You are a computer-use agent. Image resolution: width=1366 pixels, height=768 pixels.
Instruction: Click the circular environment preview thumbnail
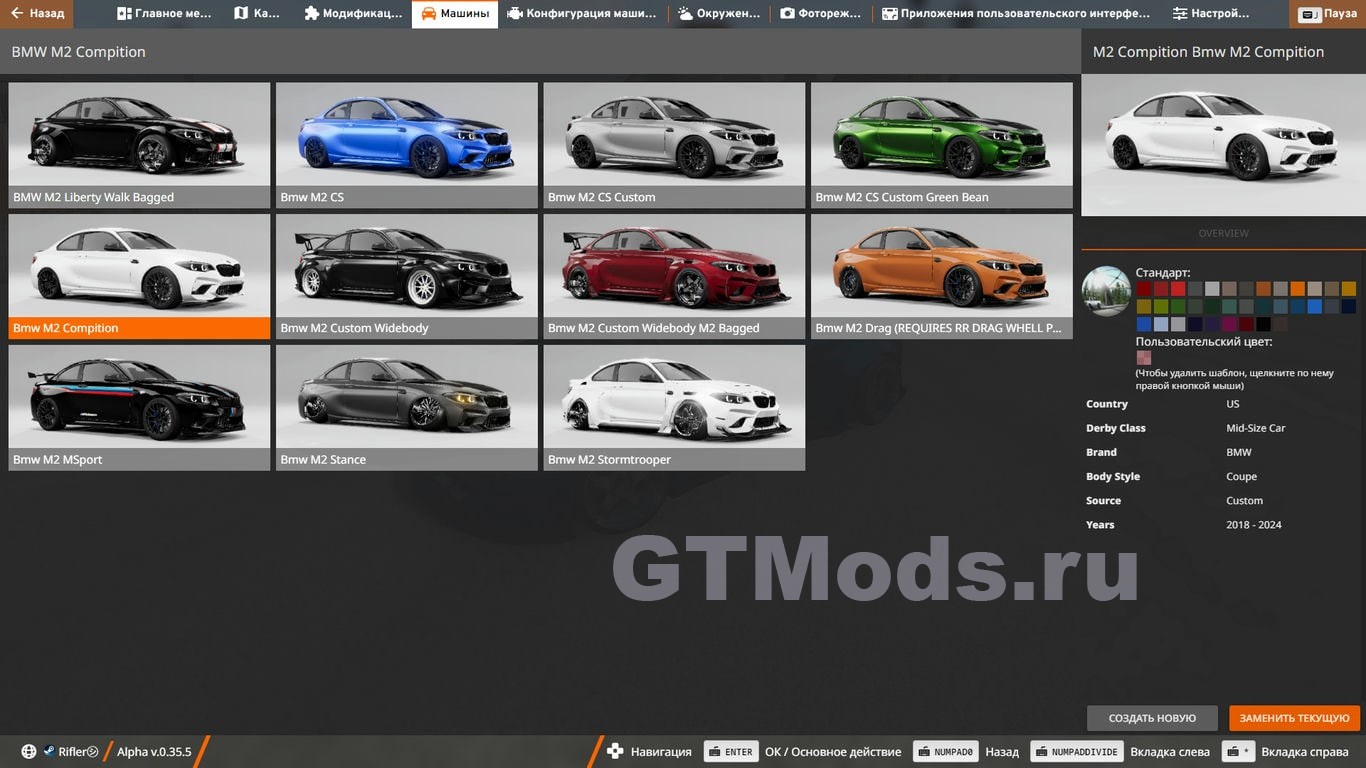click(1106, 291)
